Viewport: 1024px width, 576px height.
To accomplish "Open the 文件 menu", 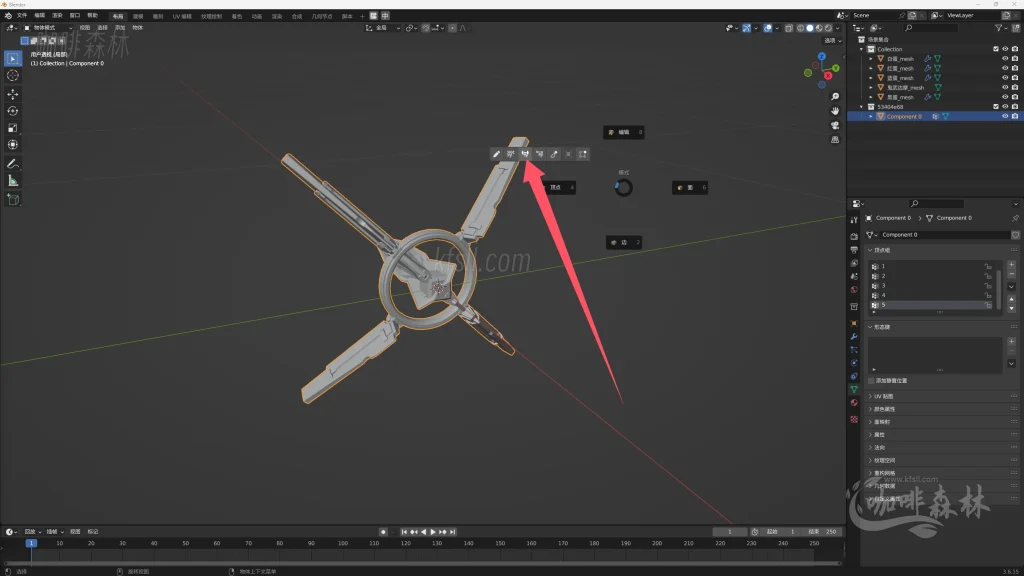I will tap(22, 16).
